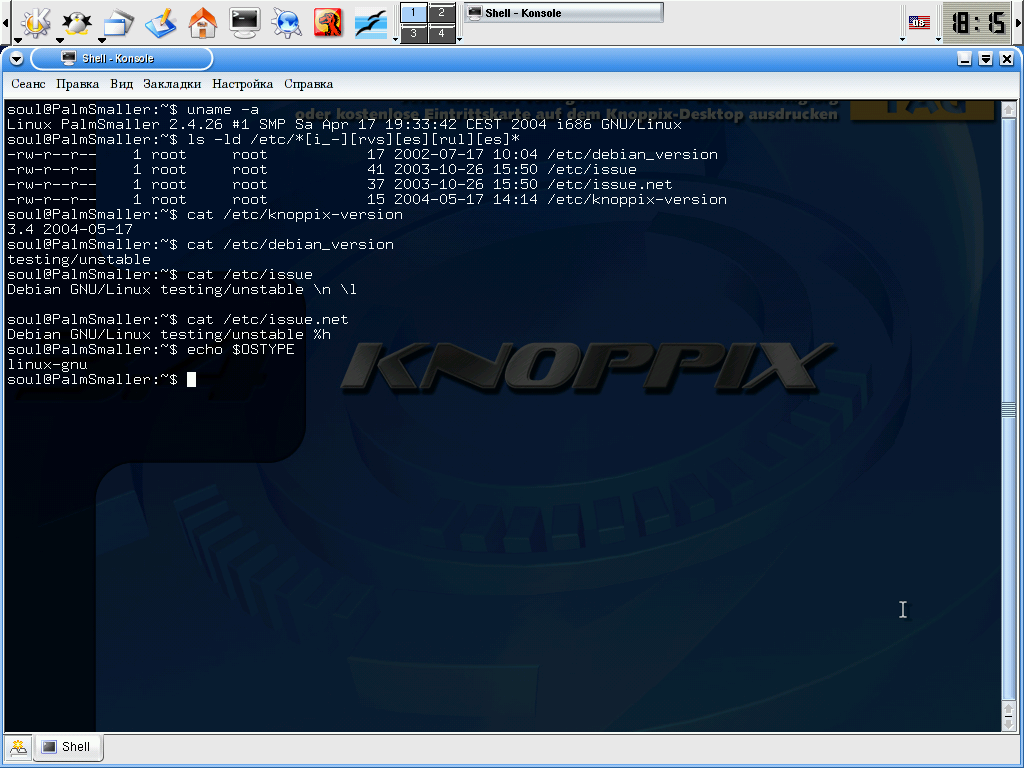Click the new session icon beside Shell tab
This screenshot has width=1024, height=768.
coord(18,747)
